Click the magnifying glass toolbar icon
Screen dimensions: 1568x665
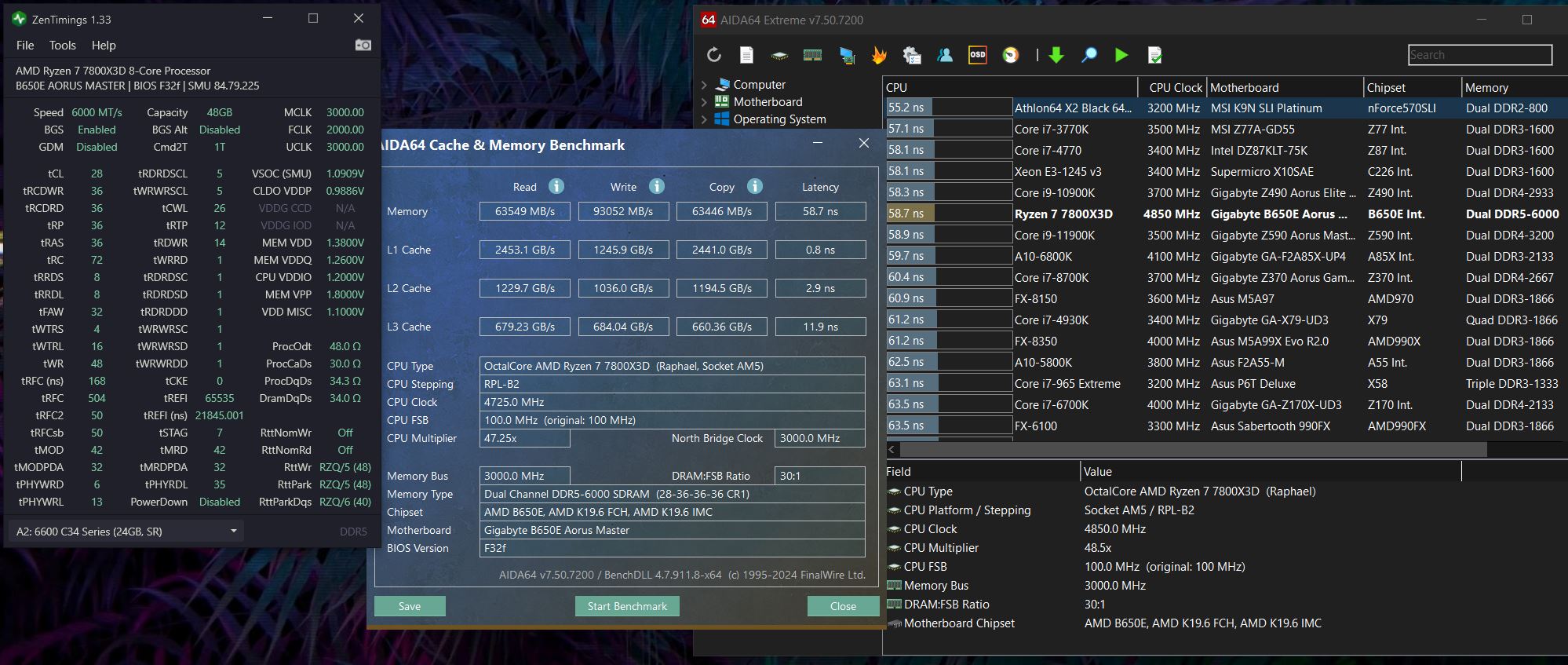[1089, 55]
